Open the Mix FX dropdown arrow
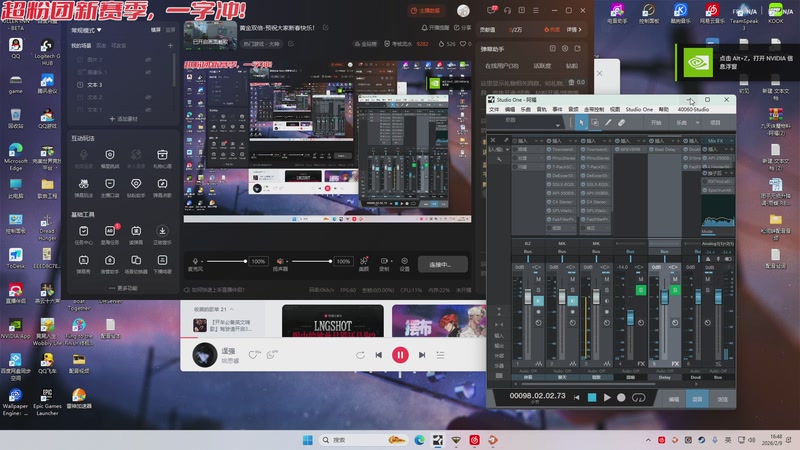This screenshot has height=450, width=800. point(731,141)
